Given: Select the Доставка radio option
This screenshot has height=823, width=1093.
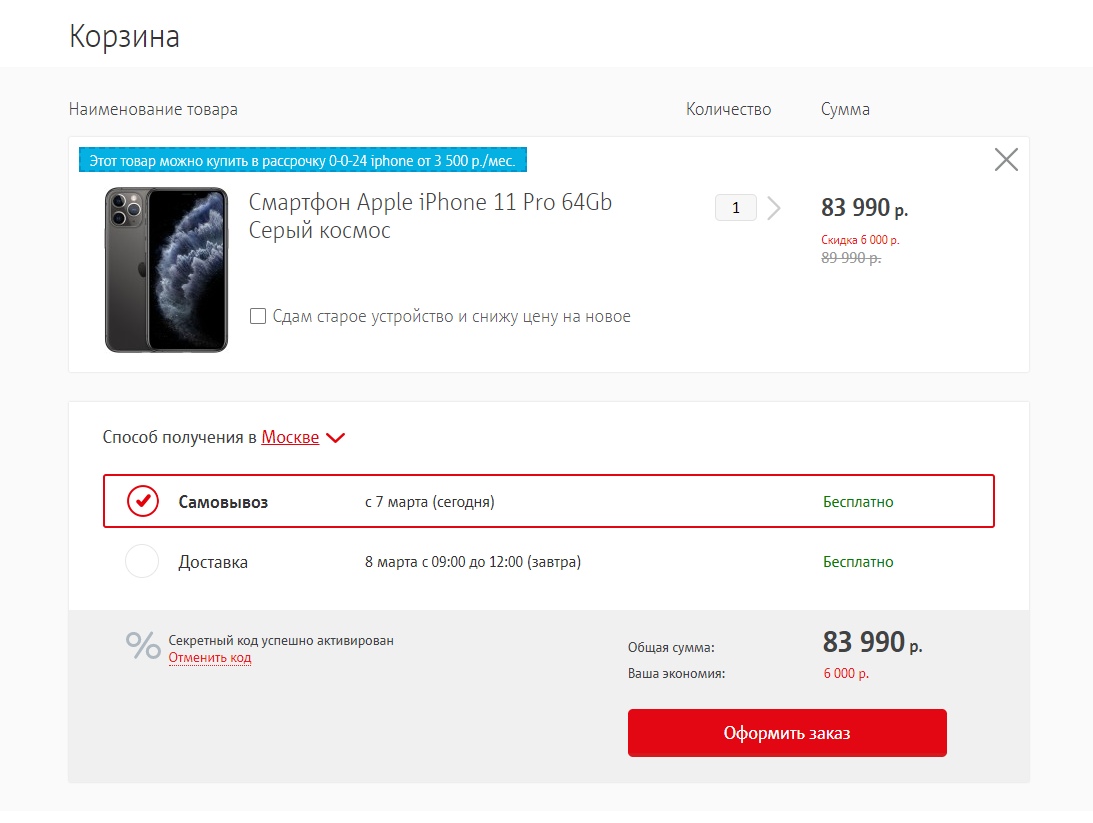Looking at the screenshot, I should 142,561.
